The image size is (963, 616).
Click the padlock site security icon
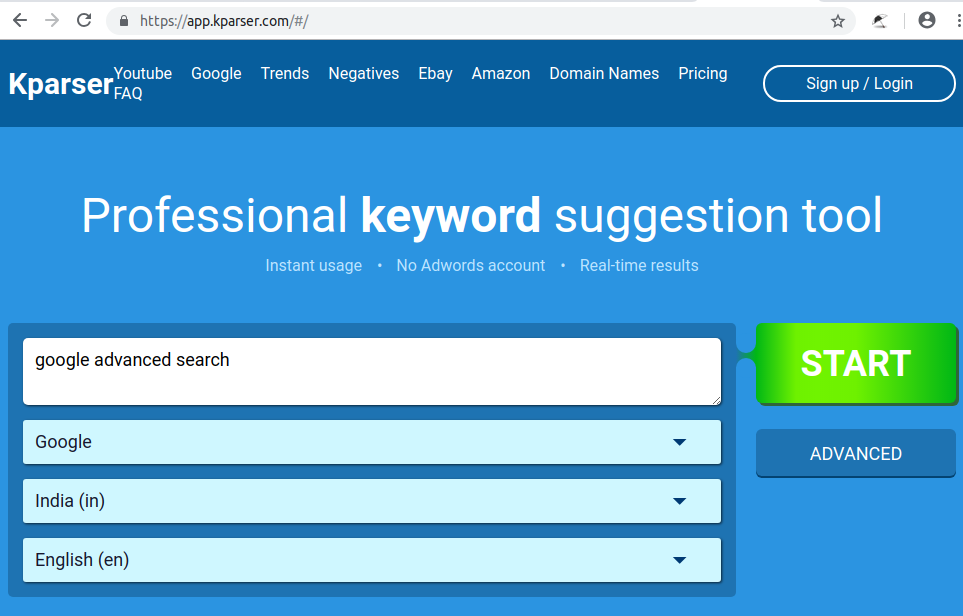pyautogui.click(x=123, y=20)
